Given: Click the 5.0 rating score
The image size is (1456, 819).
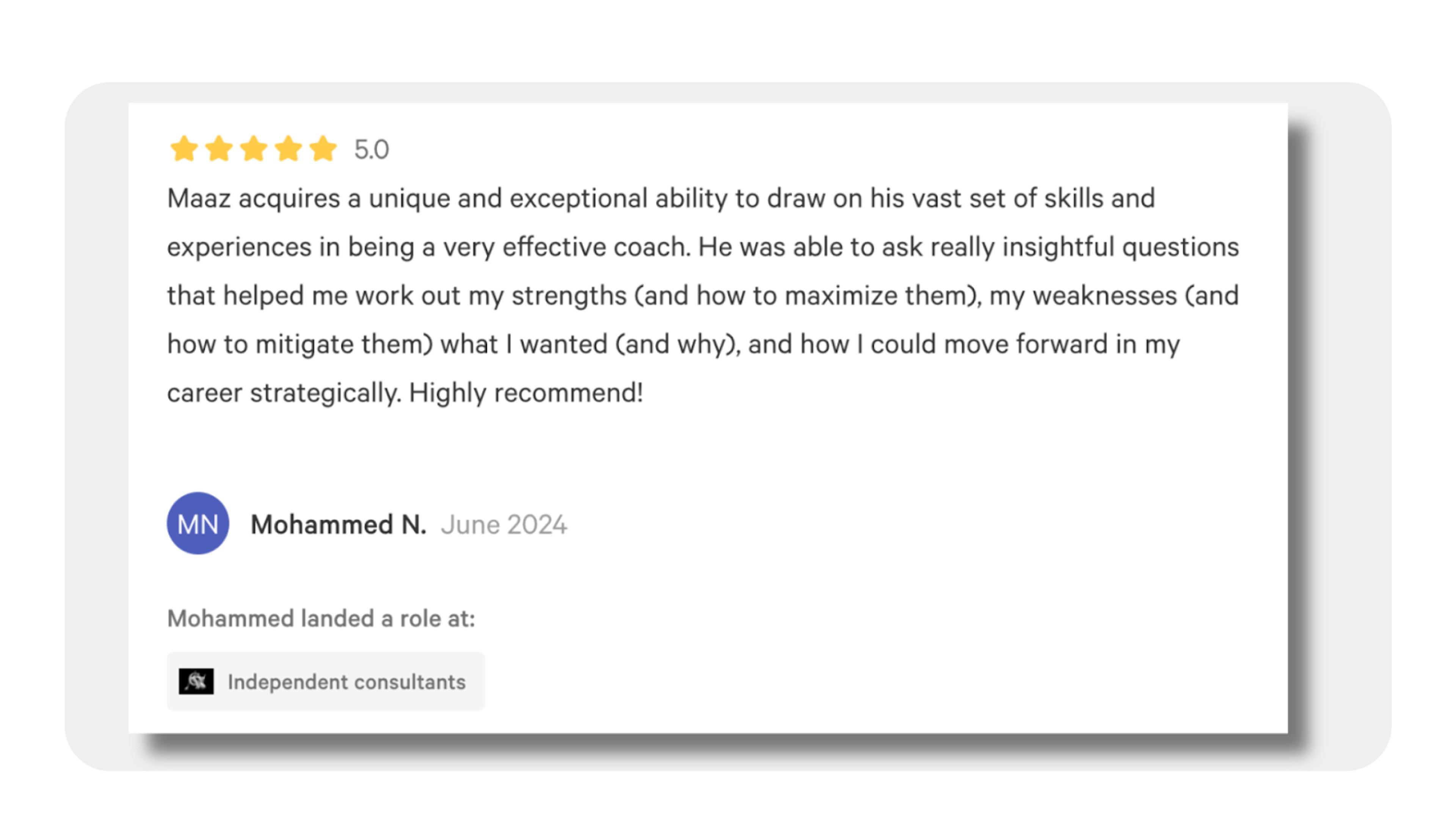Looking at the screenshot, I should tap(371, 150).
